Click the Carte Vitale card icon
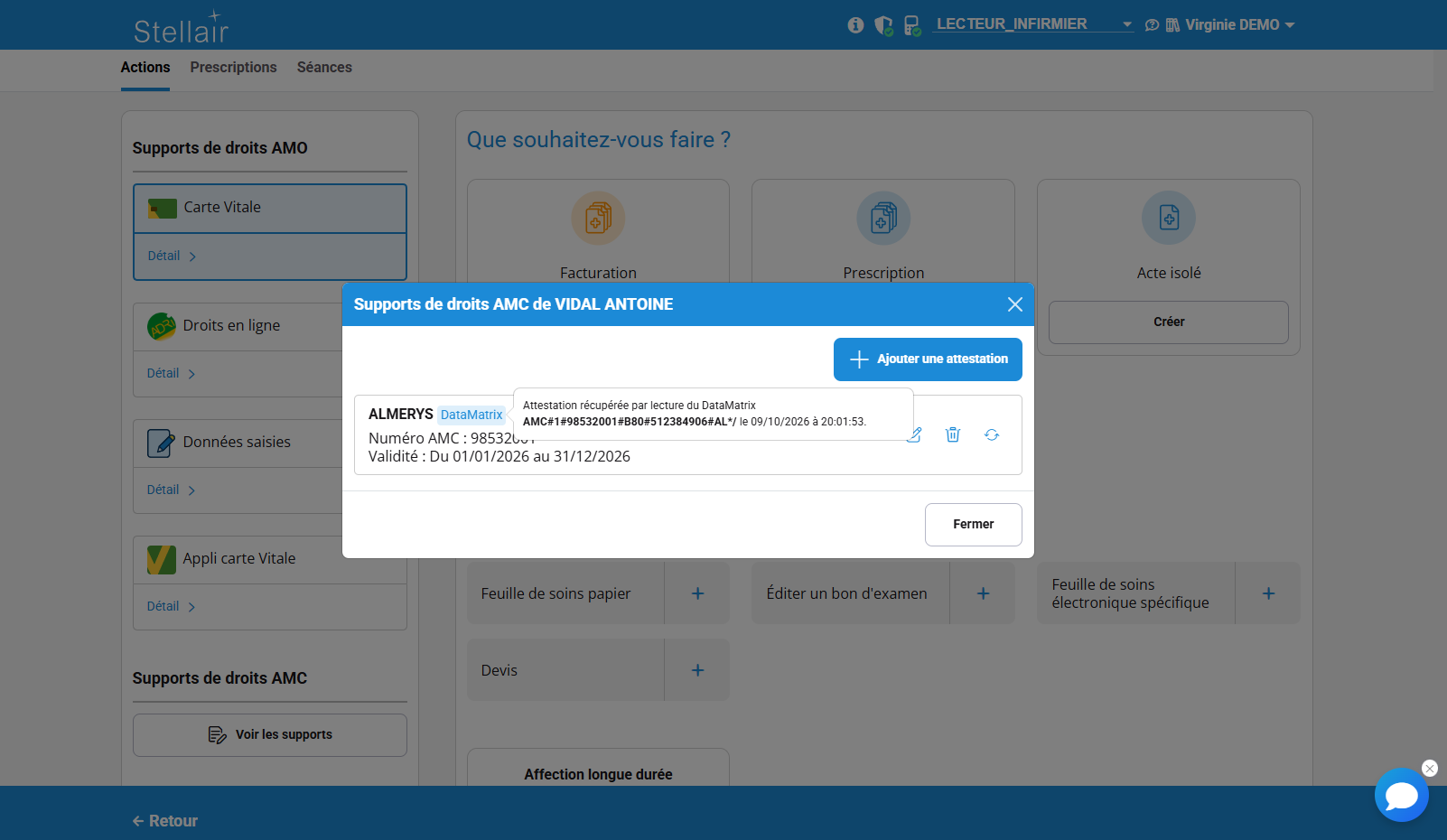The height and width of the screenshot is (840, 1447). point(163,209)
